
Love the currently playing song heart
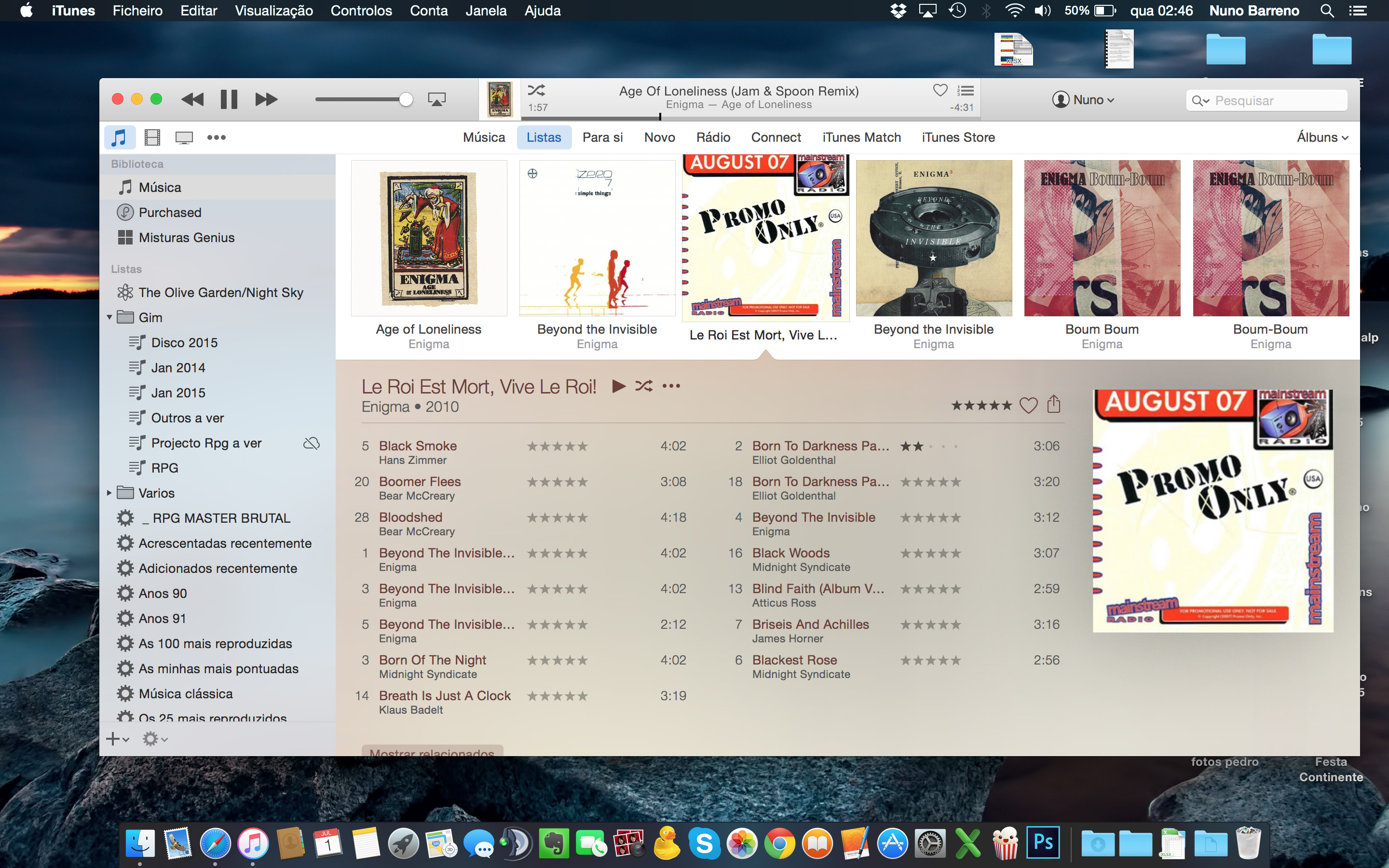[x=940, y=90]
